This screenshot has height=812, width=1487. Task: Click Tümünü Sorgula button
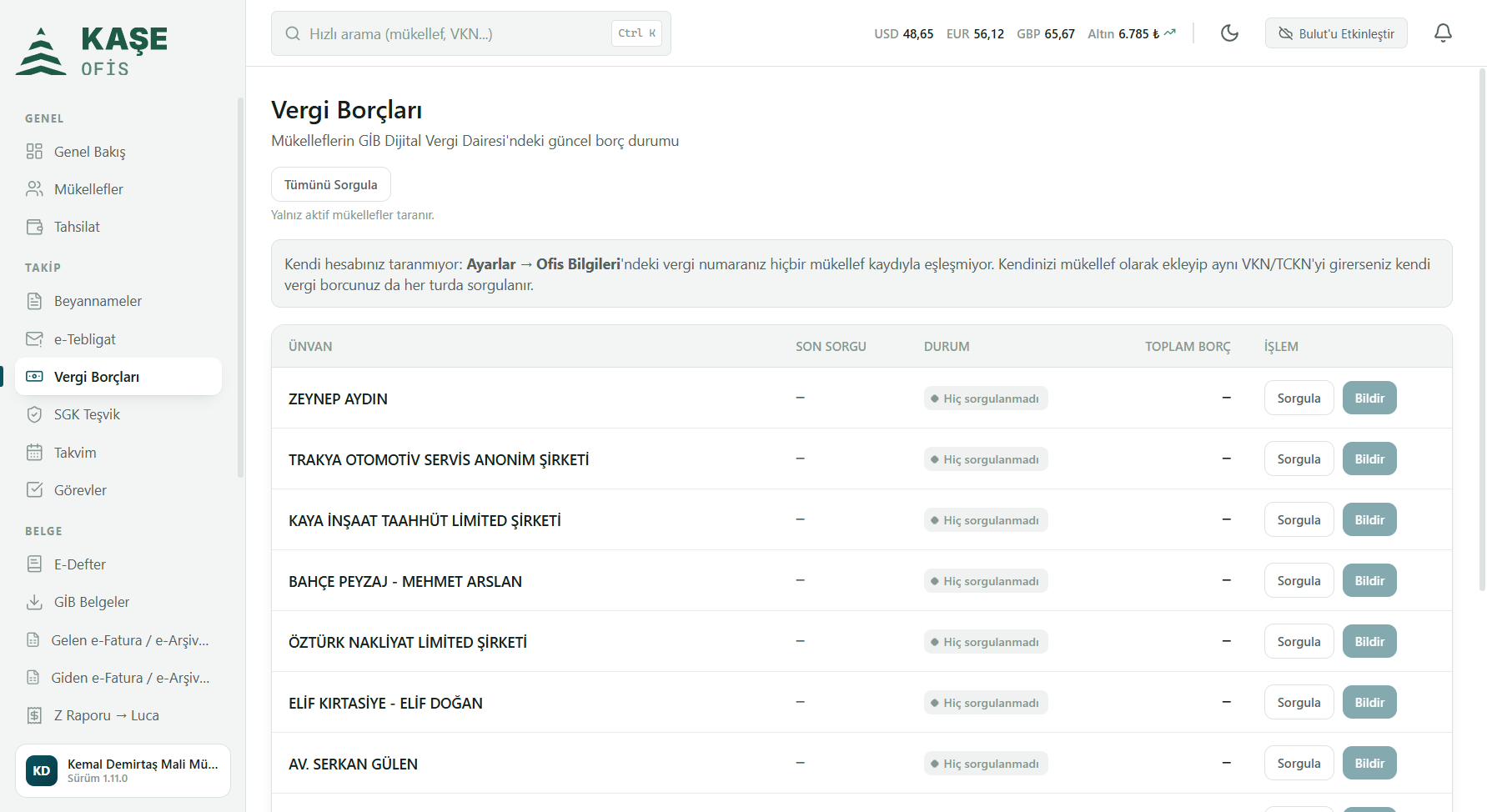click(331, 184)
